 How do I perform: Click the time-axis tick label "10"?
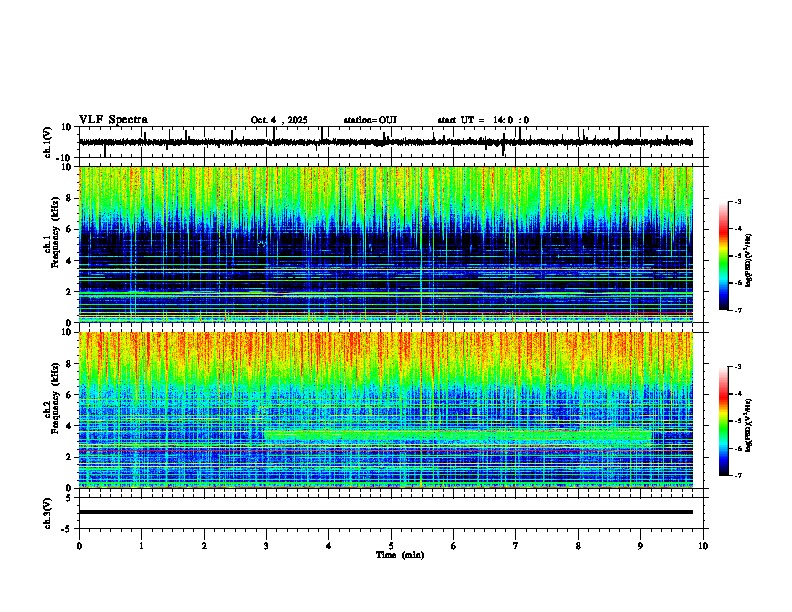[703, 546]
